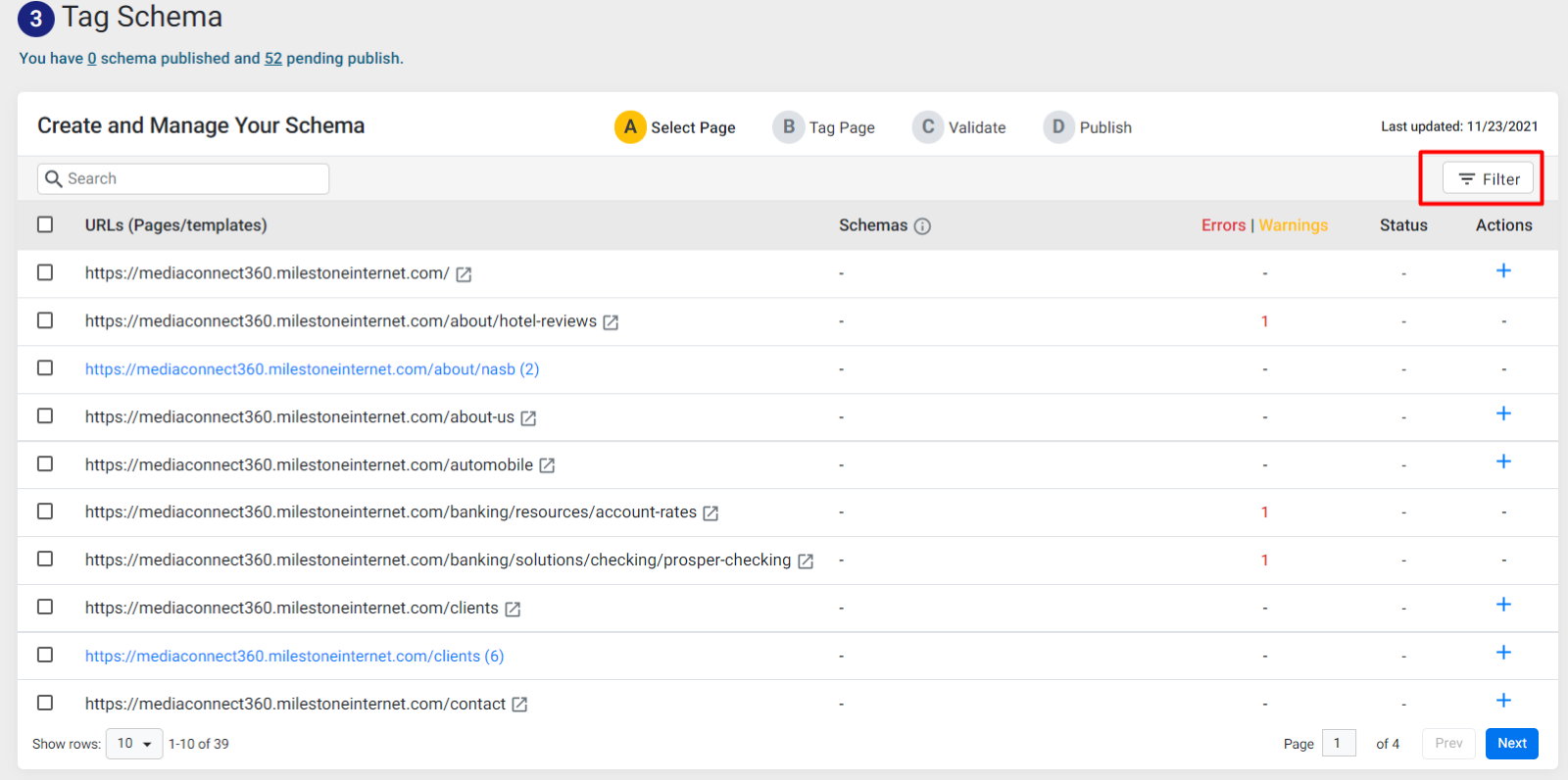Add schema to the automobile row

tap(1503, 462)
